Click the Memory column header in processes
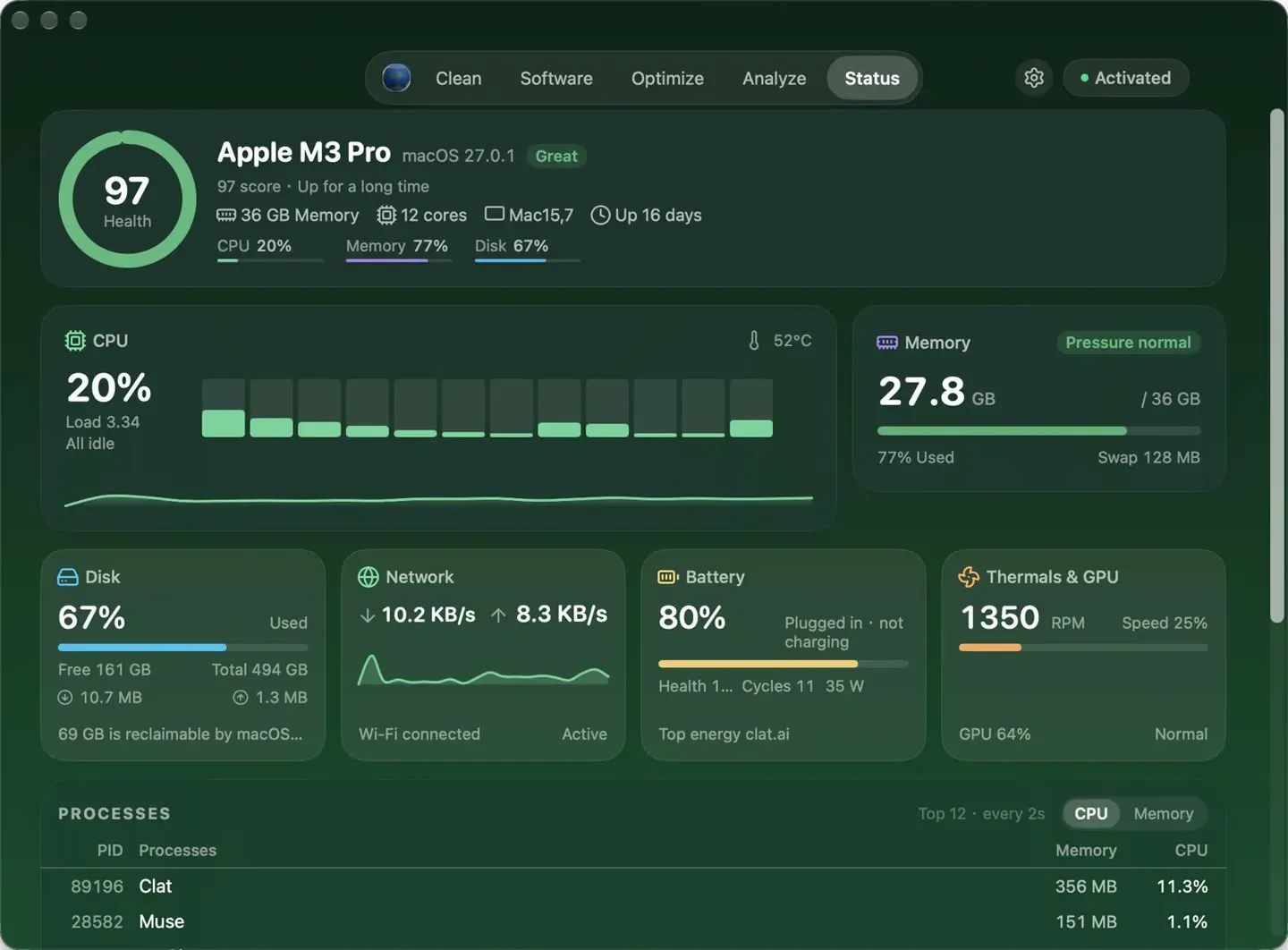Screen dimensions: 1288x950 coord(1086,851)
